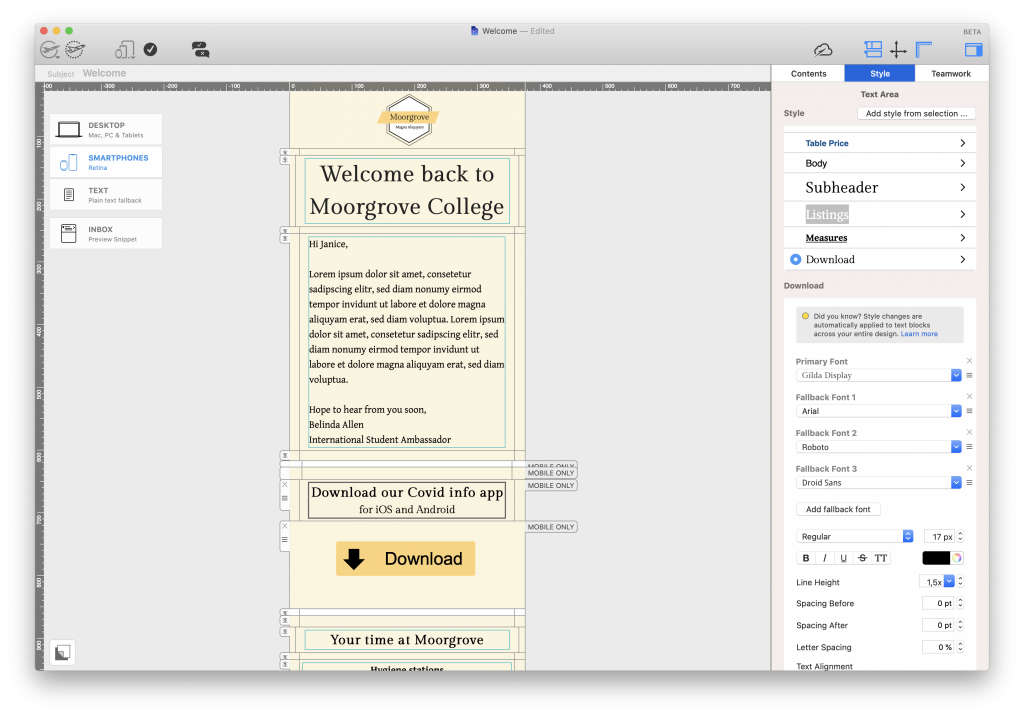1024x717 pixels.
Task: Remove Fallback Font 3 with its X
Action: 969,468
